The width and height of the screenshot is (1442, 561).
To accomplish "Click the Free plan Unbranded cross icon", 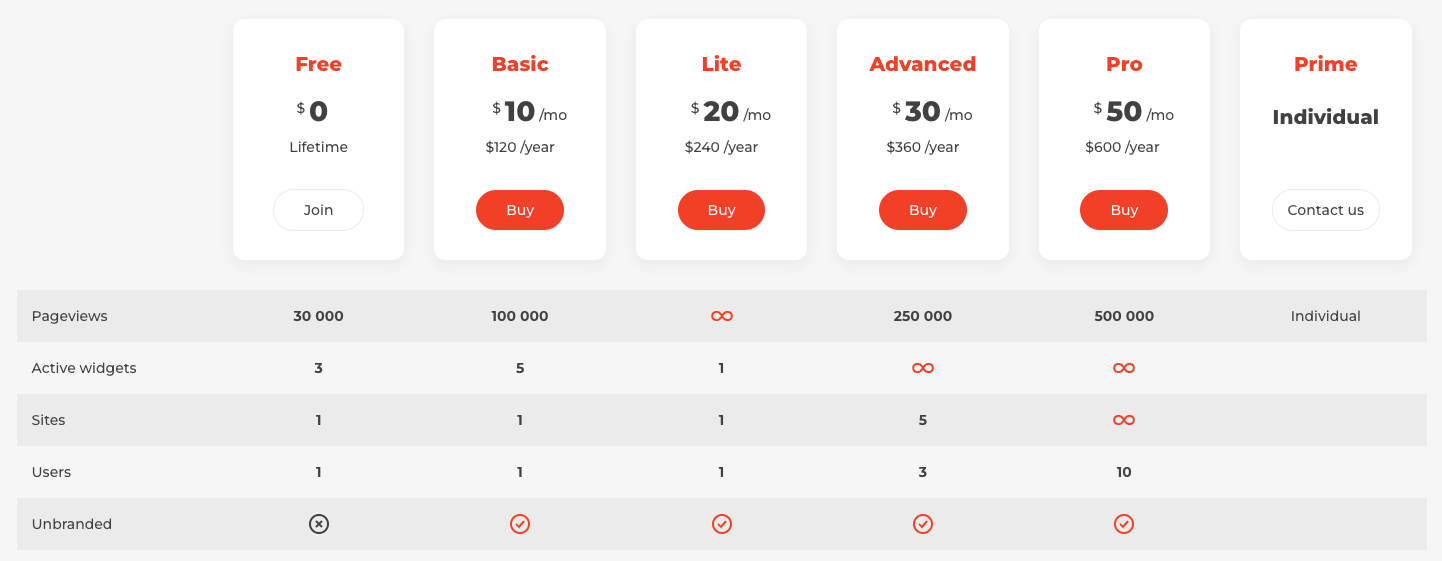I will (318, 524).
